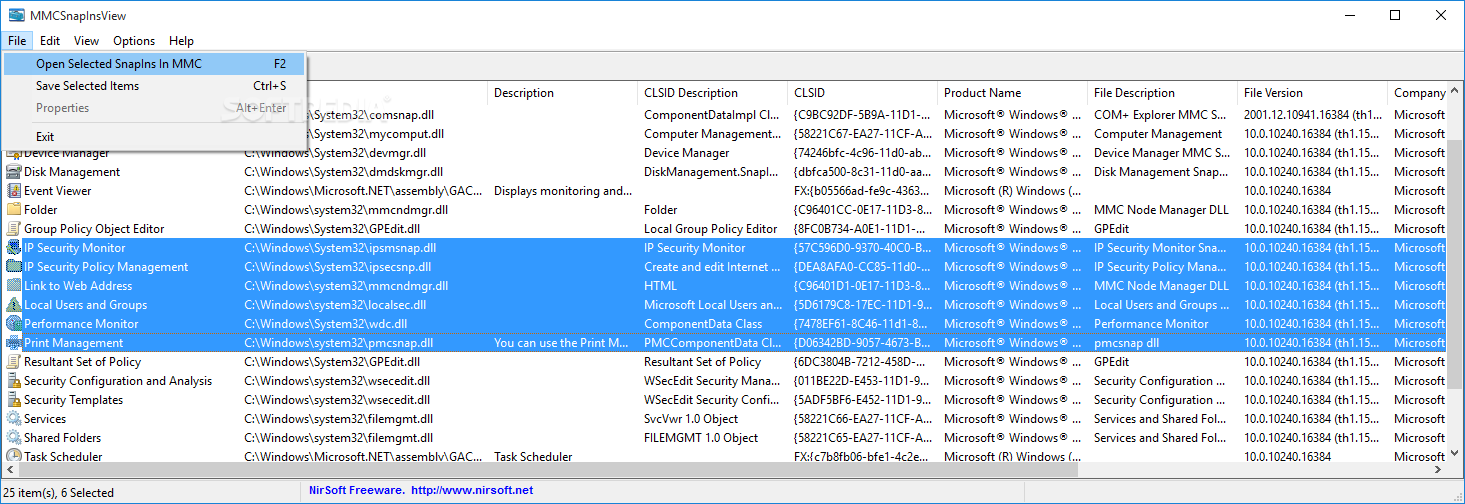
Task: Click the 'pmcsnap dll' file description cell
Action: (1127, 343)
